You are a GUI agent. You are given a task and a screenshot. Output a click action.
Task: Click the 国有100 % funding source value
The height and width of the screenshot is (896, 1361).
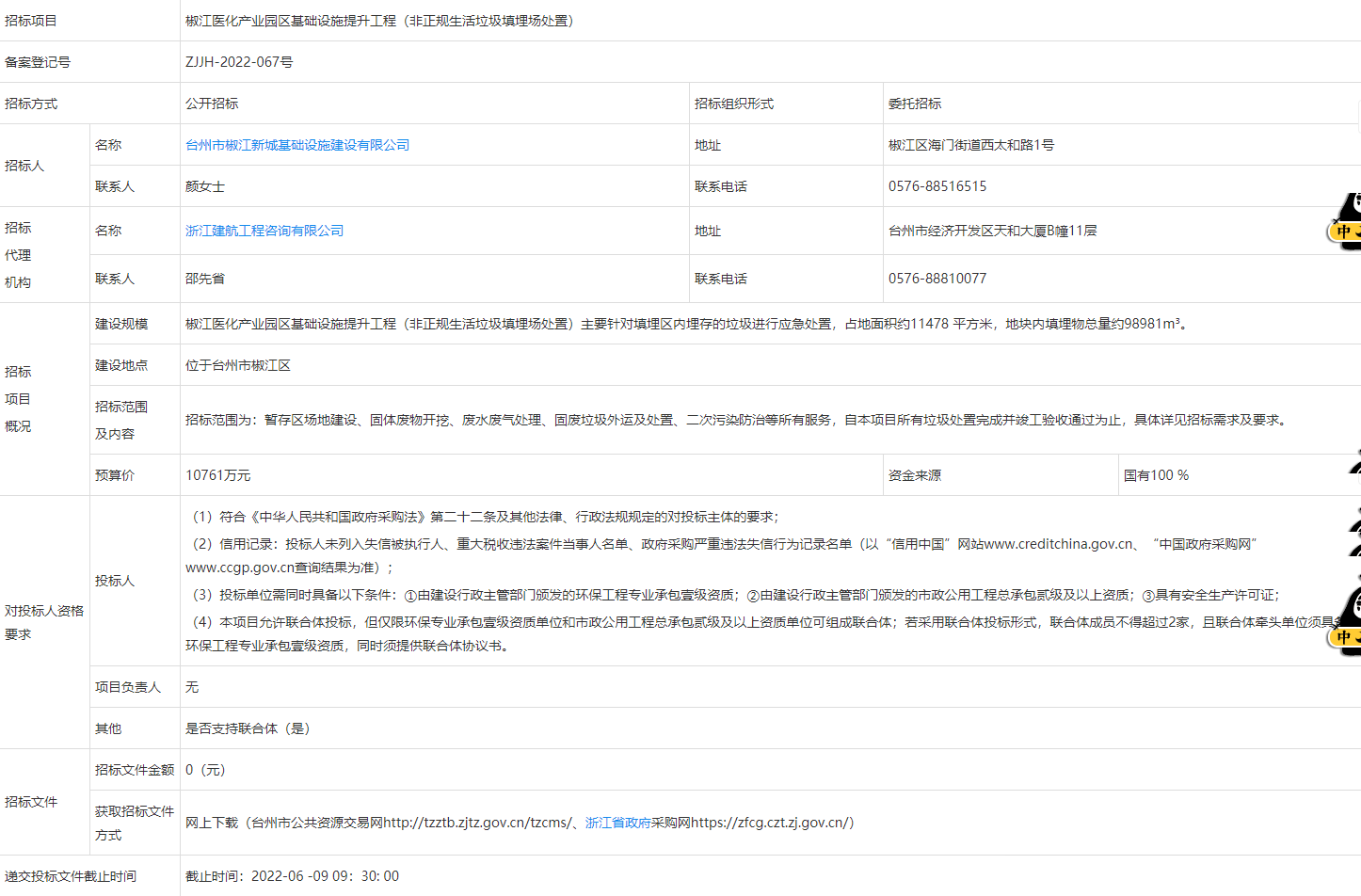point(1156,475)
